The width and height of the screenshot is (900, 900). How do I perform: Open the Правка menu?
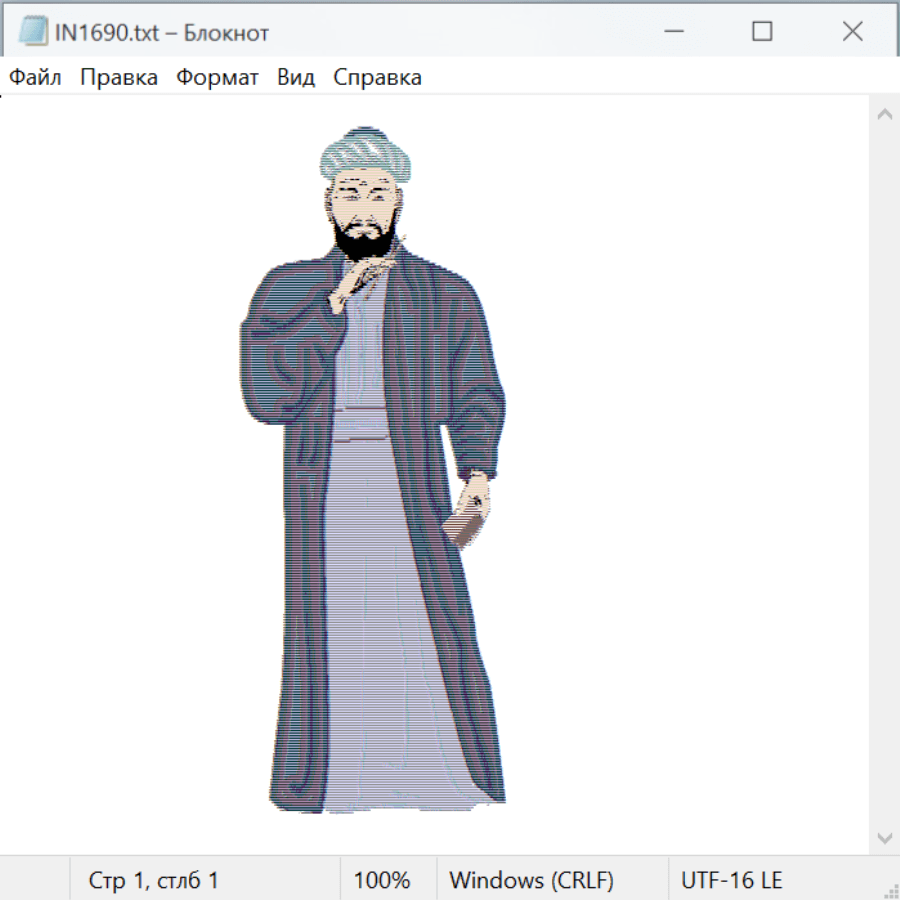click(x=119, y=78)
